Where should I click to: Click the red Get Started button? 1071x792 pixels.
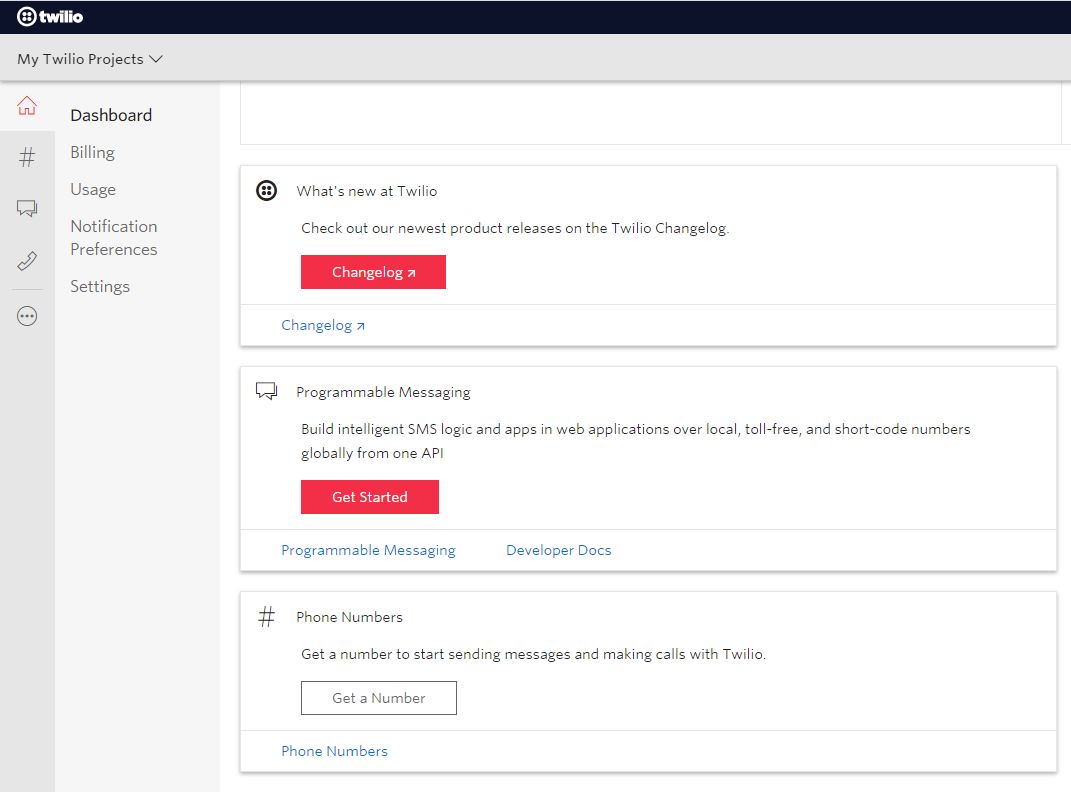coord(370,497)
